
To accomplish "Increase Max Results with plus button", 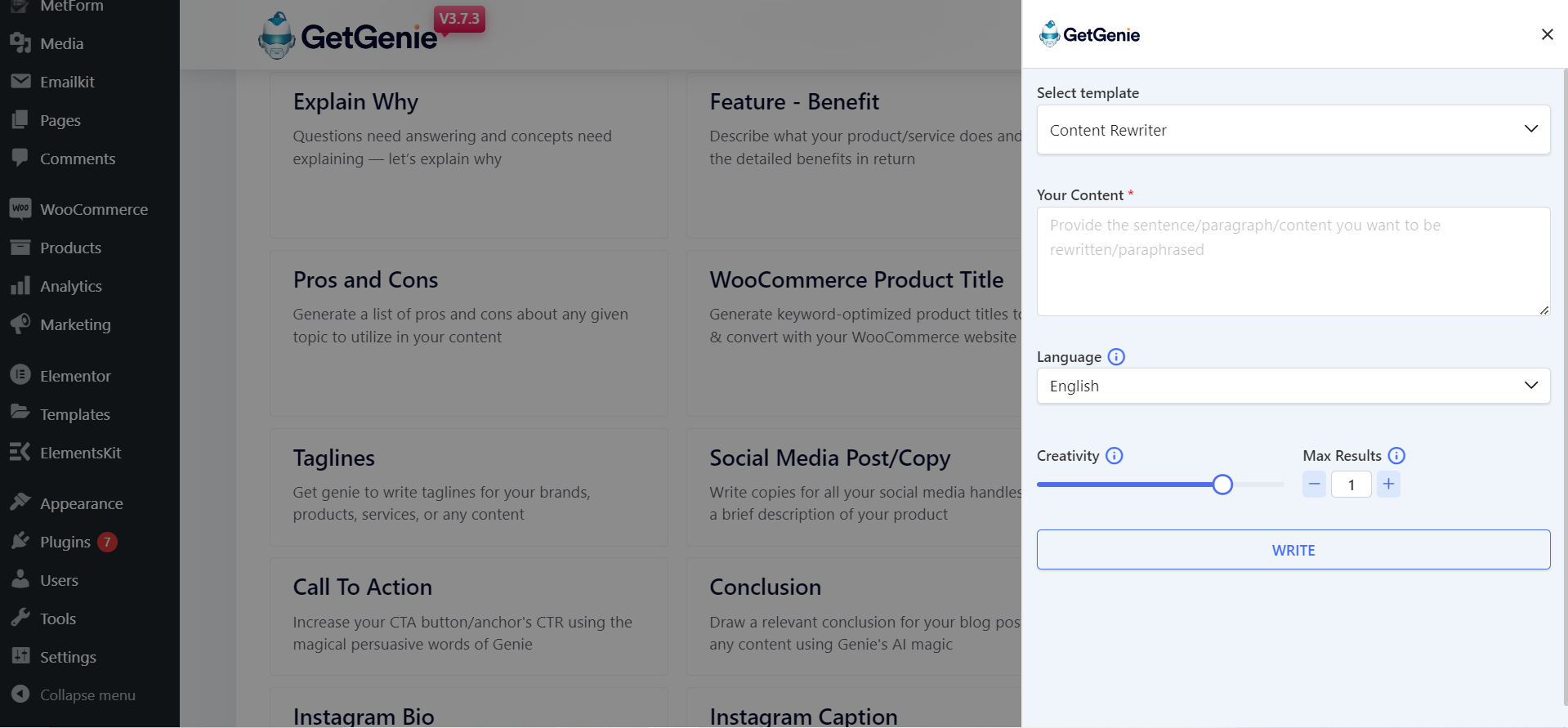I will 1388,485.
